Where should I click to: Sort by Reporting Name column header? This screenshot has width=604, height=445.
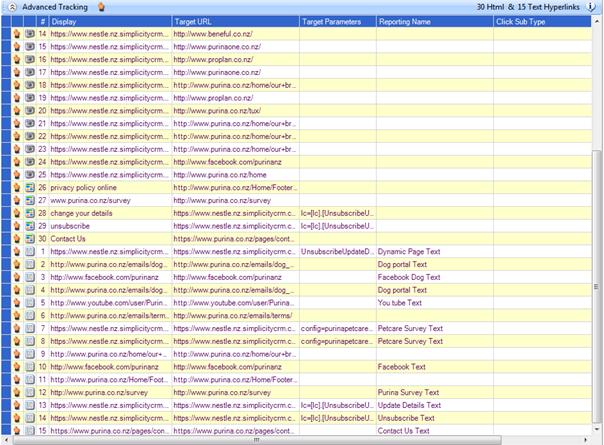(435, 22)
